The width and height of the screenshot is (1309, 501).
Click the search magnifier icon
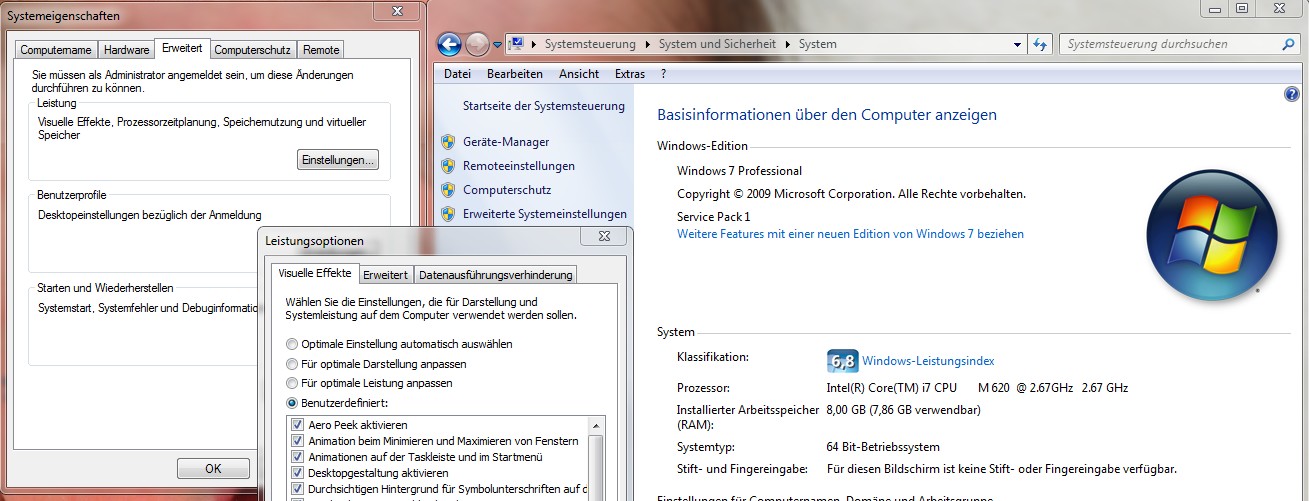coord(1288,44)
